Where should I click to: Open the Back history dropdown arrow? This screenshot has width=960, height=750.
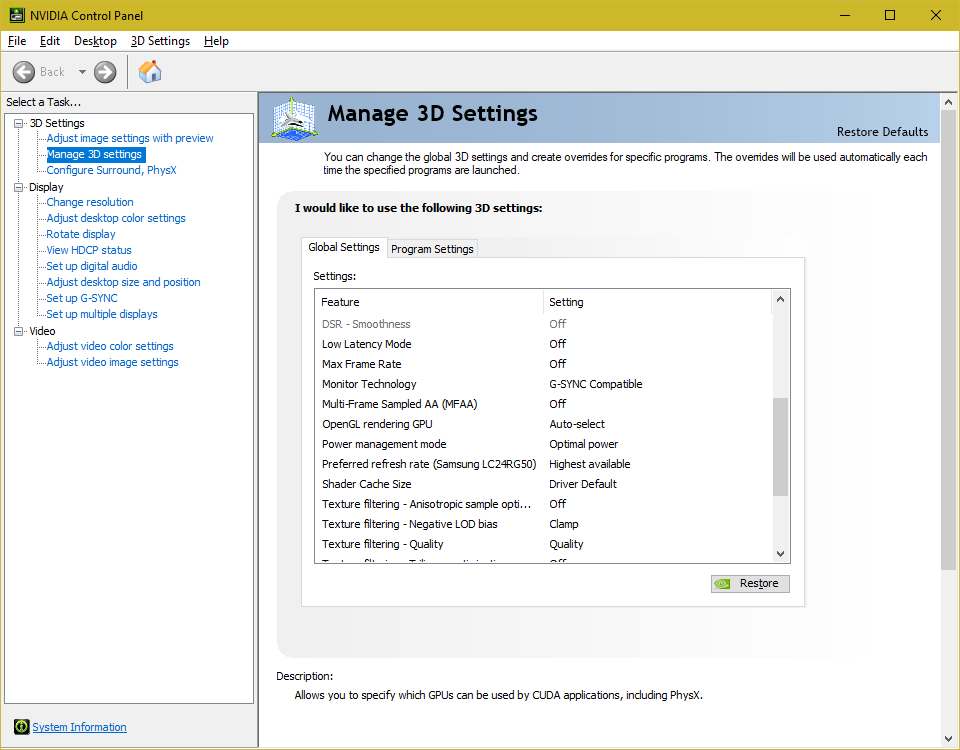click(x=82, y=72)
